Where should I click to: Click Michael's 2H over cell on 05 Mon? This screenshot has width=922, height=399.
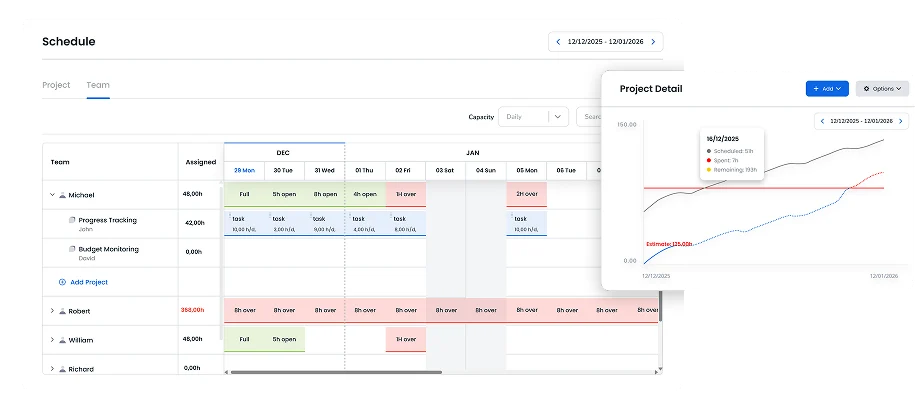pyautogui.click(x=526, y=194)
